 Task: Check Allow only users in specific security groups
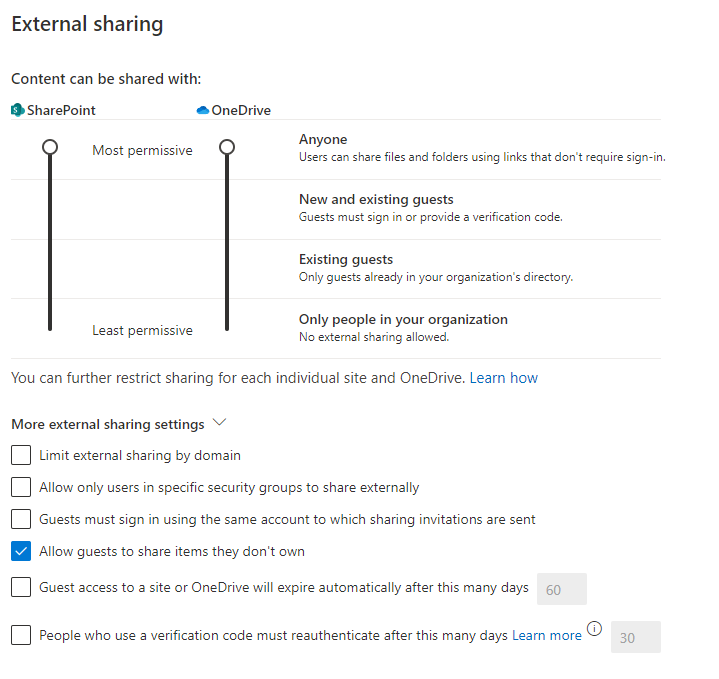point(21,487)
